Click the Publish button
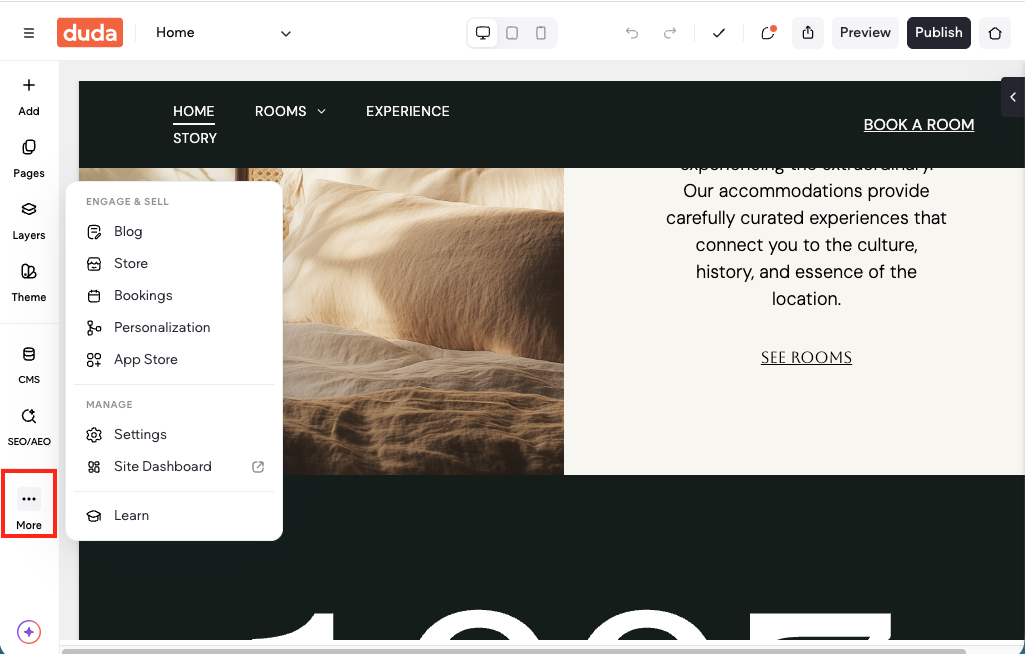The width and height of the screenshot is (1025, 654). pos(938,33)
